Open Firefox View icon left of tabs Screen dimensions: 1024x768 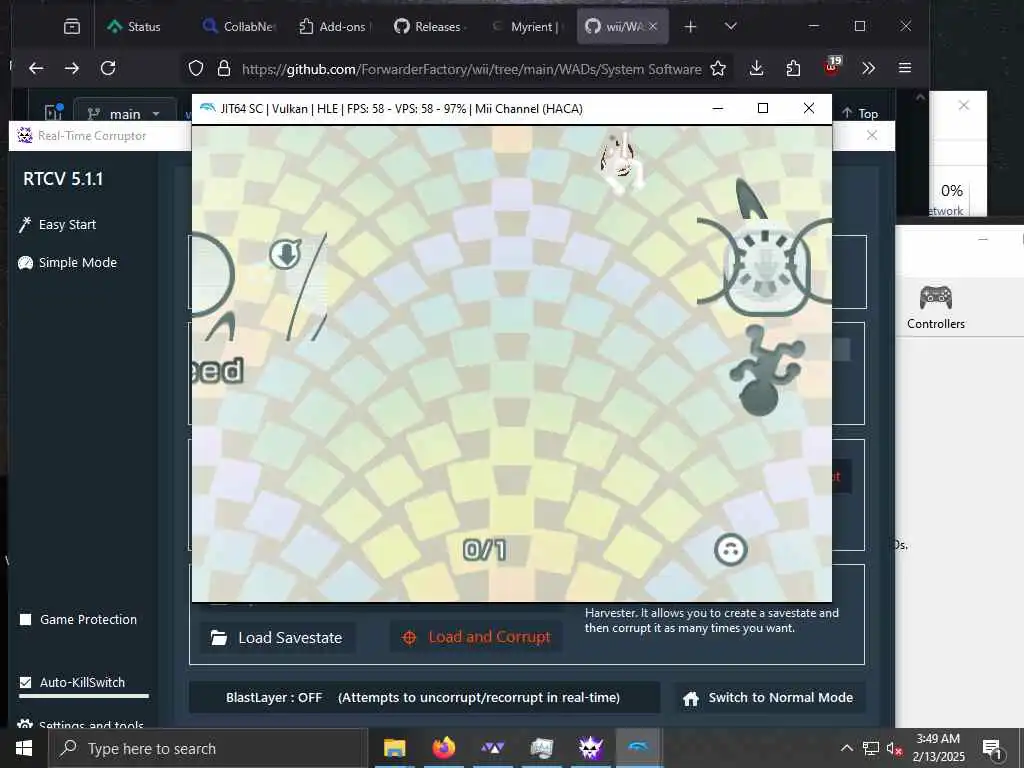pyautogui.click(x=72, y=26)
